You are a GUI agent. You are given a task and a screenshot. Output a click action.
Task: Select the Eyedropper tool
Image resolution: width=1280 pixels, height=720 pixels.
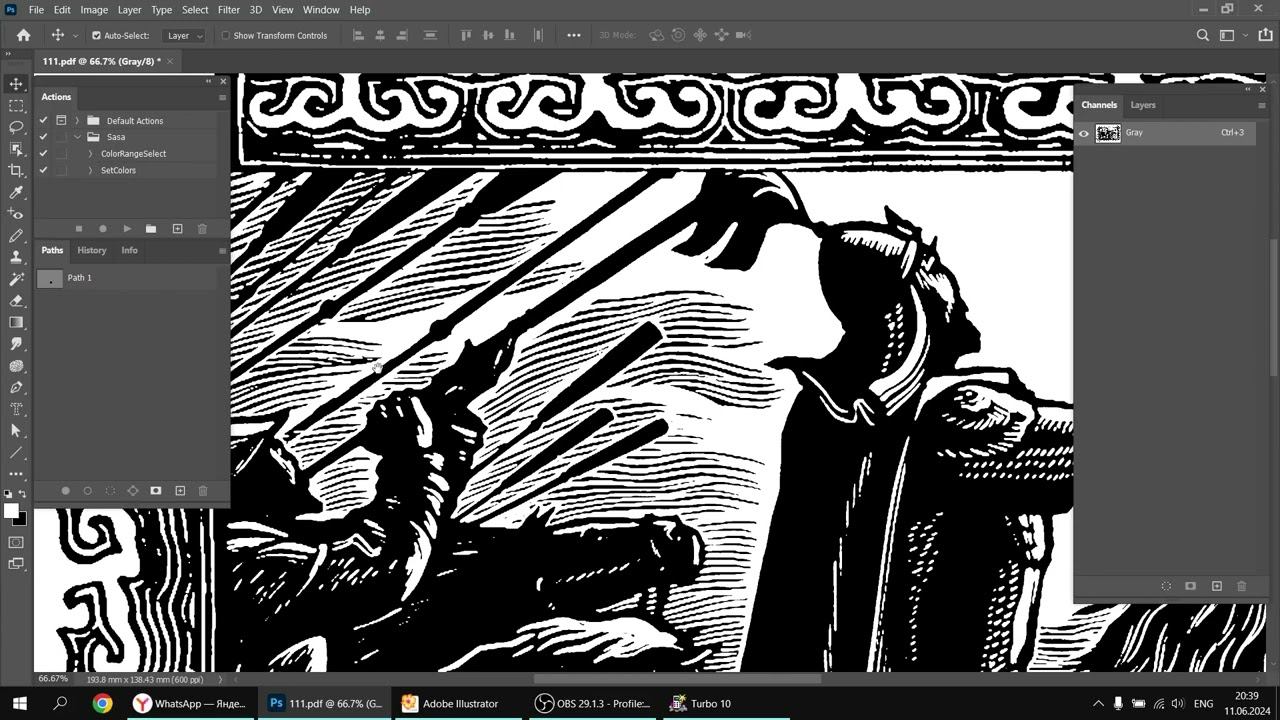point(16,193)
